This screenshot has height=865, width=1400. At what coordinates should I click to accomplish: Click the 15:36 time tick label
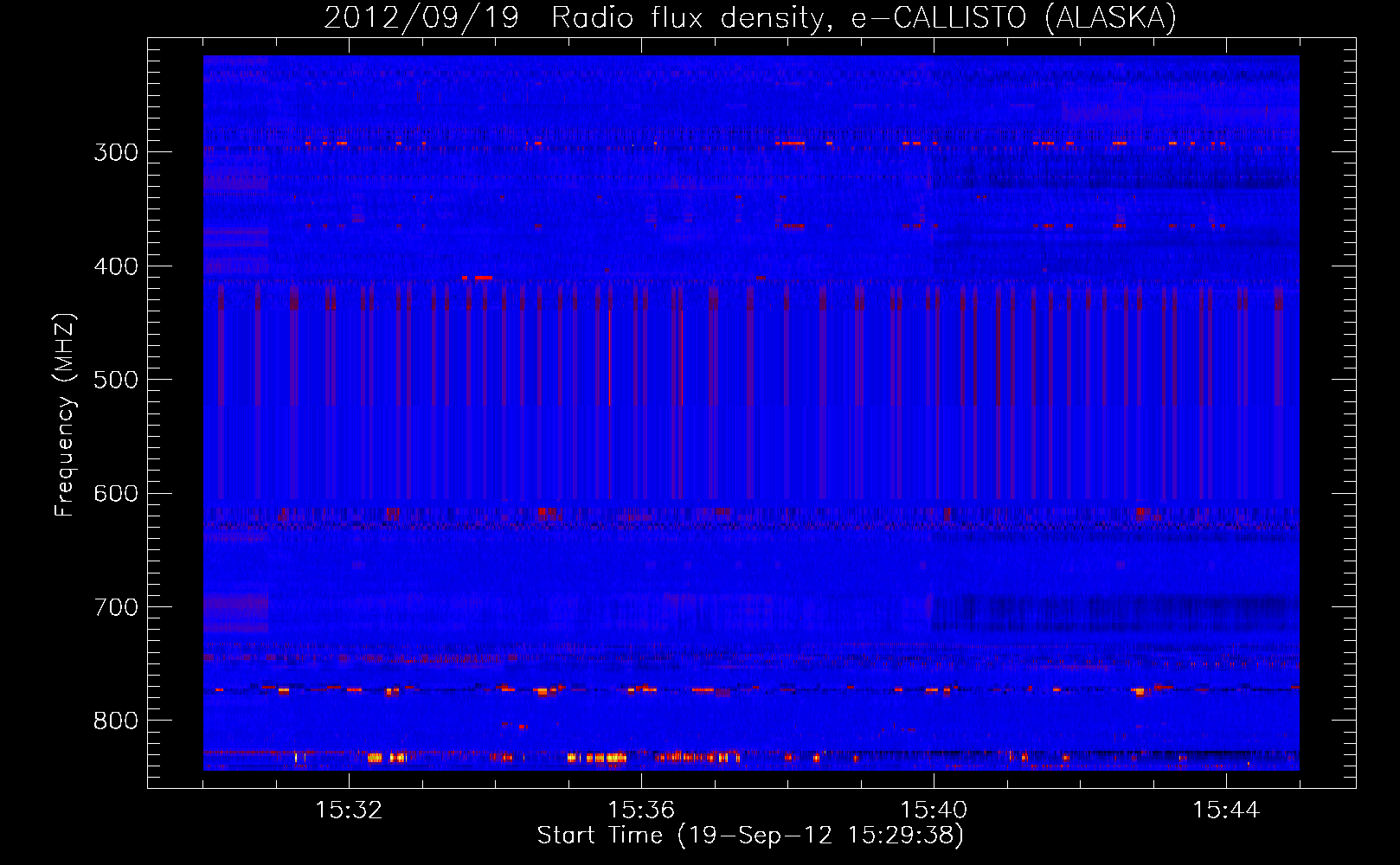[x=641, y=811]
